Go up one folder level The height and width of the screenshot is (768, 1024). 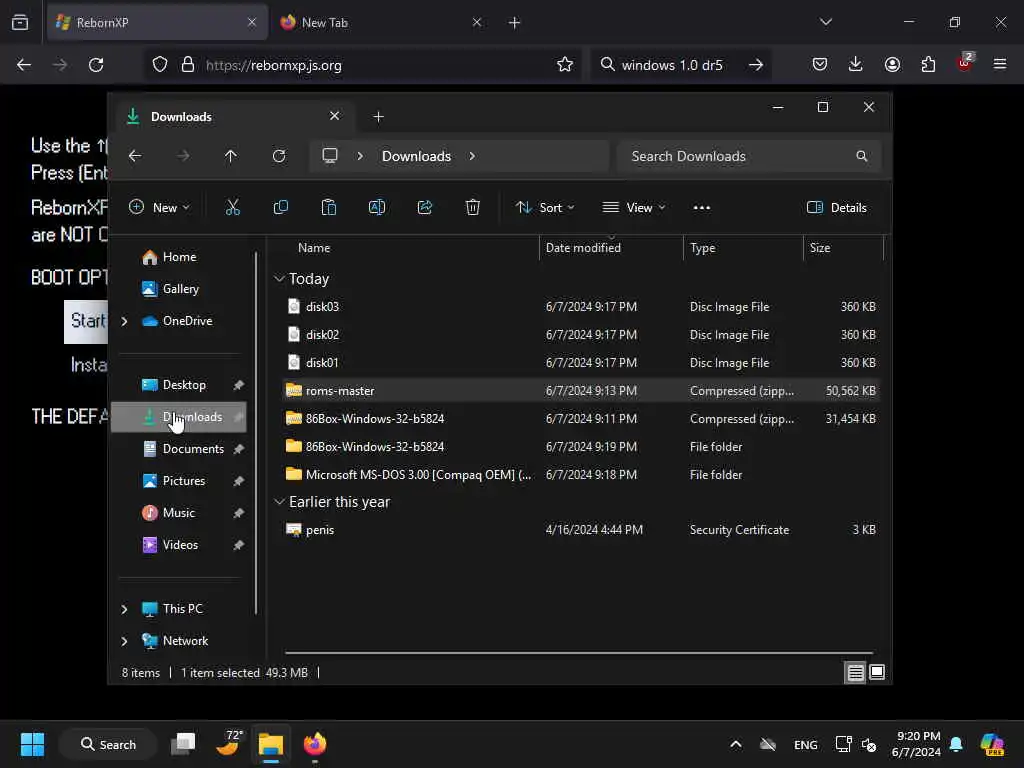point(231,156)
